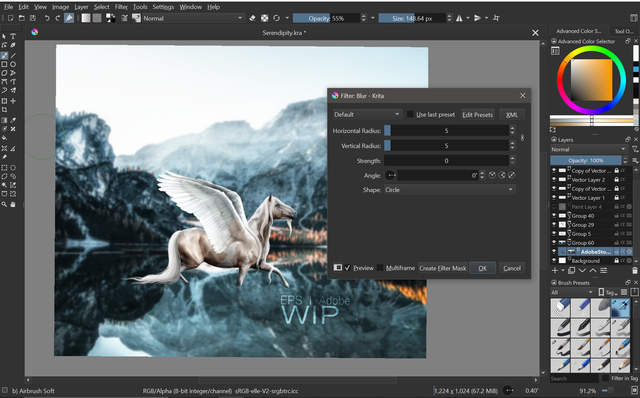Uncheck the Preview checkbox
Screen dimensions: 640x398
347,268
